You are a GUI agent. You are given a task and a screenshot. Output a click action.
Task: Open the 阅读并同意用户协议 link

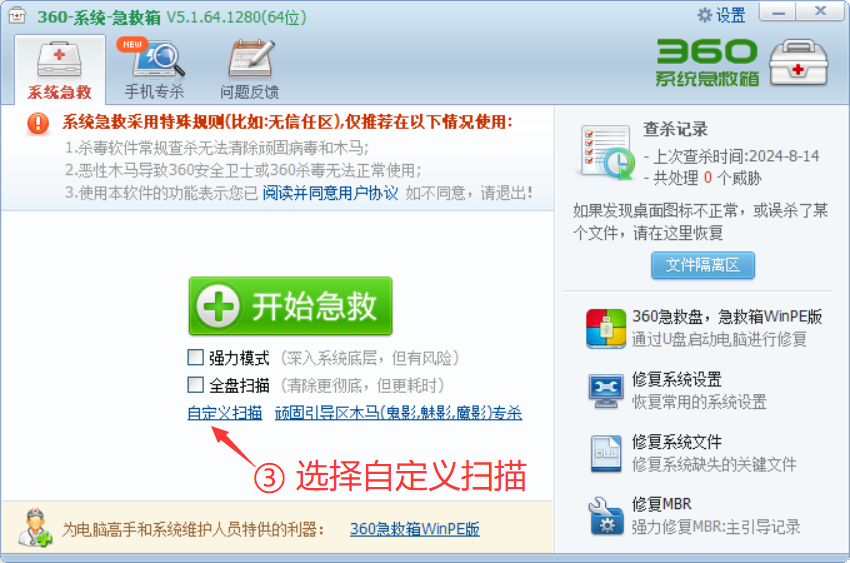(x=330, y=193)
